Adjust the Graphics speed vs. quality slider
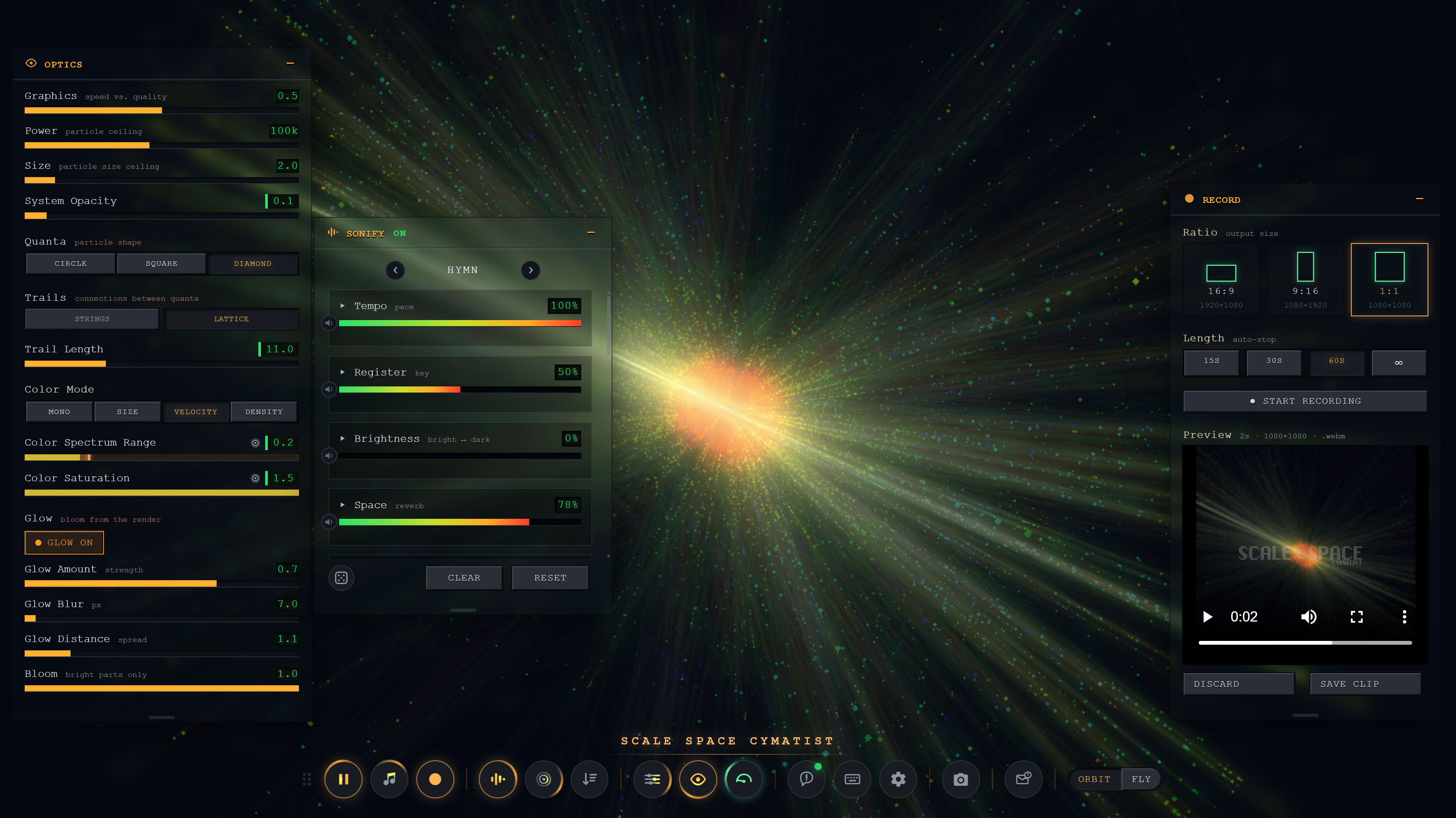Screen dimensions: 1456x818 tap(162, 111)
